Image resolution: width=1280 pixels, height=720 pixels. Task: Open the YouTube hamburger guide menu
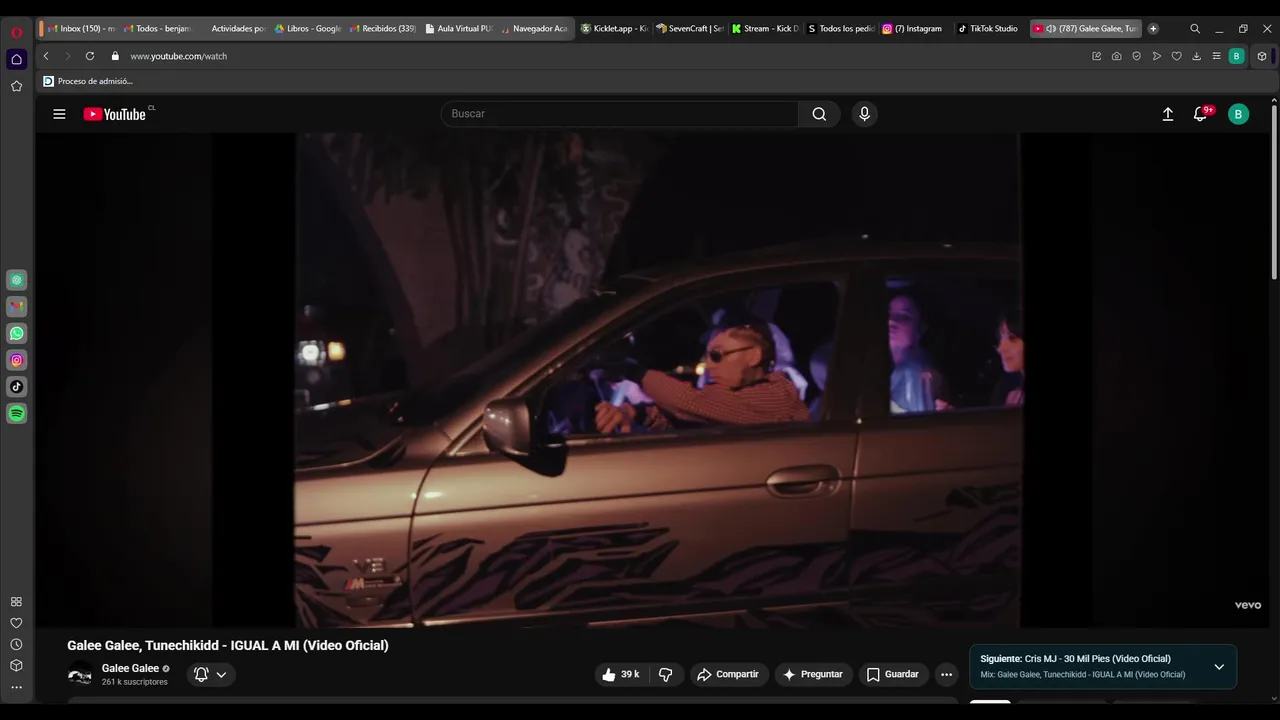click(x=59, y=114)
